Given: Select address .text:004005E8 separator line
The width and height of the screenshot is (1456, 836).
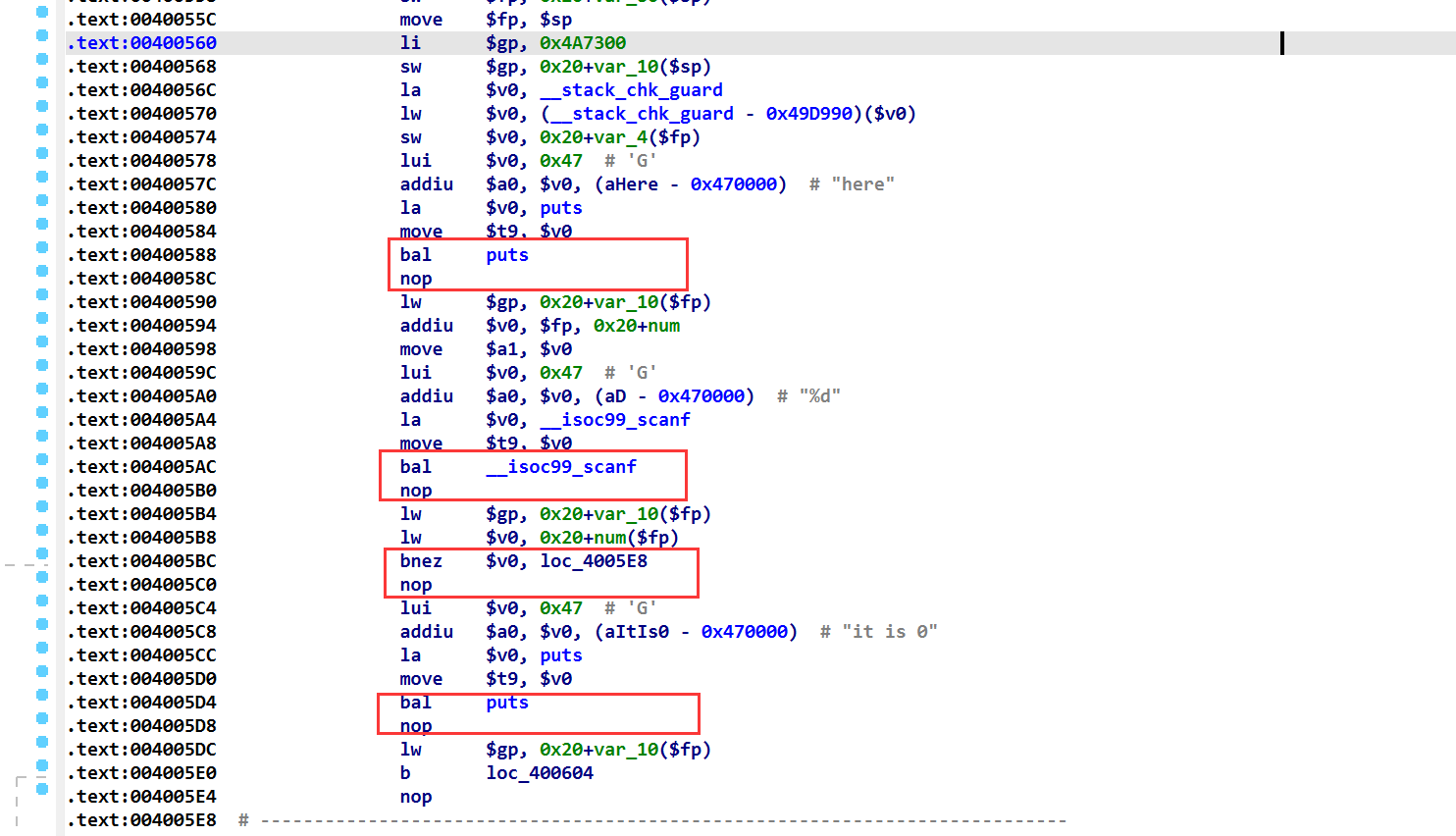Looking at the screenshot, I should click(x=141, y=820).
